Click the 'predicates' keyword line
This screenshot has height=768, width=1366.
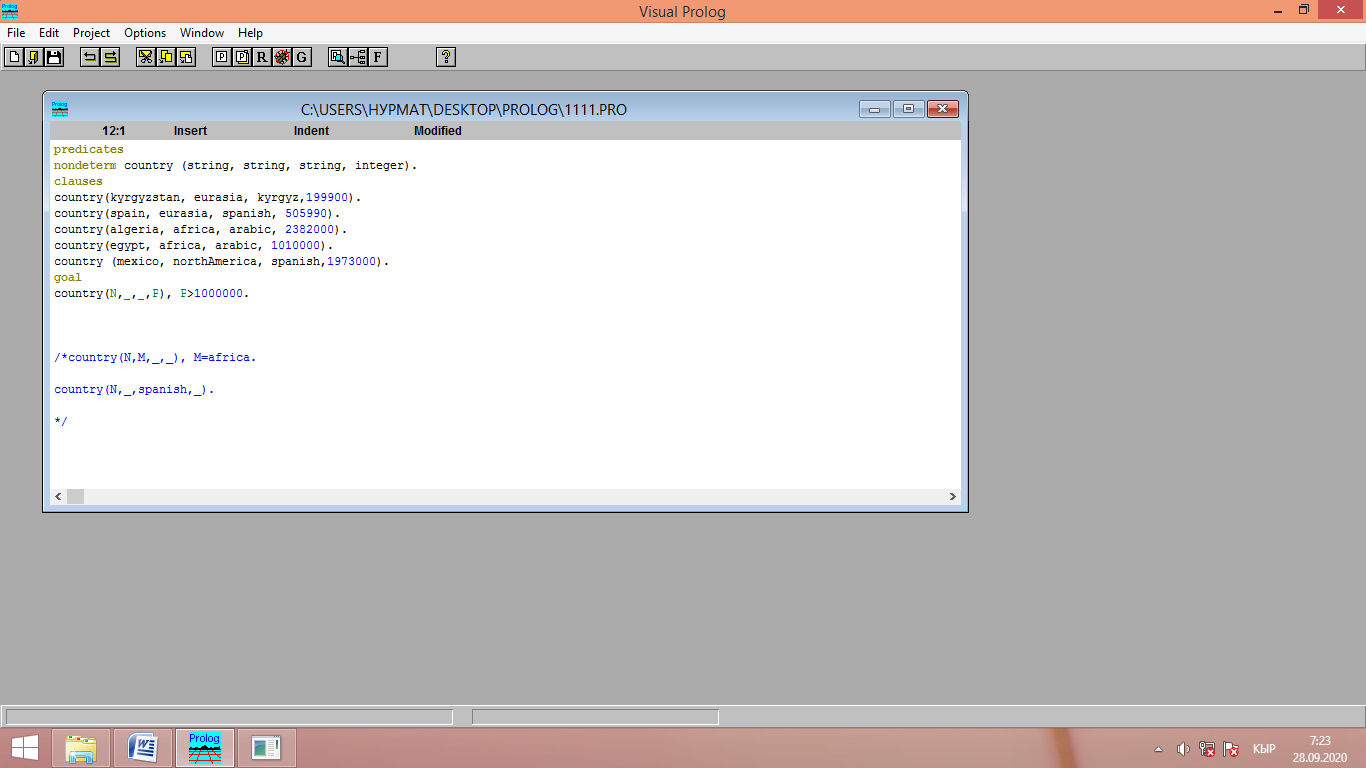point(89,150)
